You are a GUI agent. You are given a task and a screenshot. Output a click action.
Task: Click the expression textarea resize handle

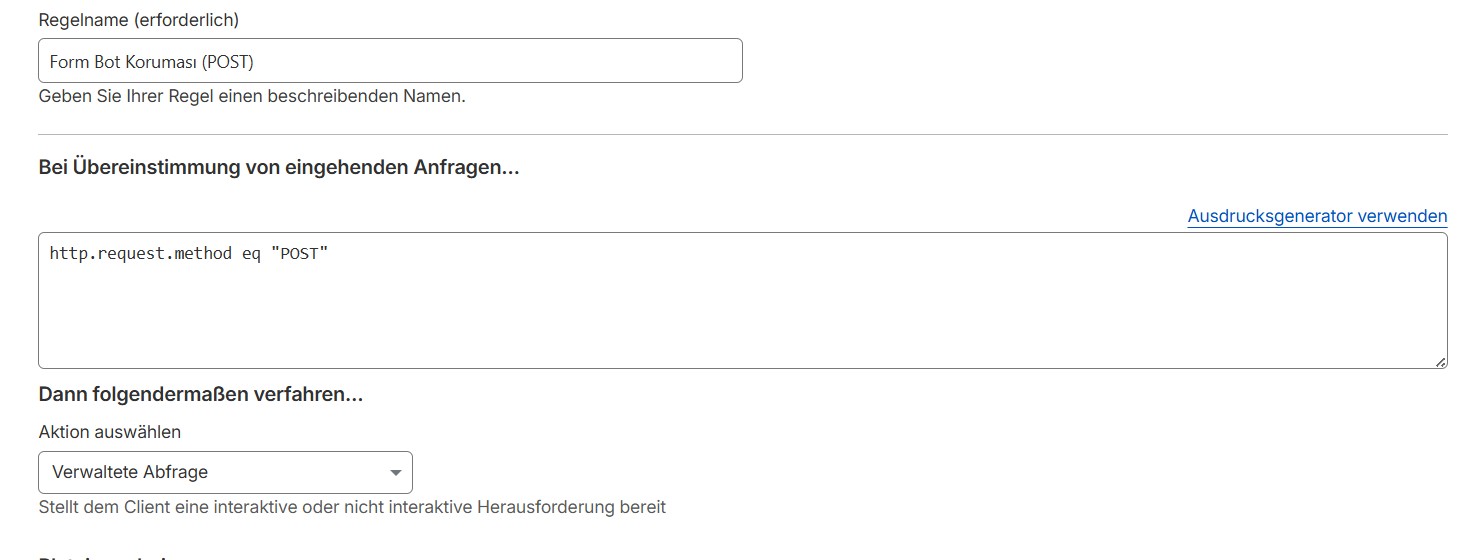pyautogui.click(x=1441, y=362)
